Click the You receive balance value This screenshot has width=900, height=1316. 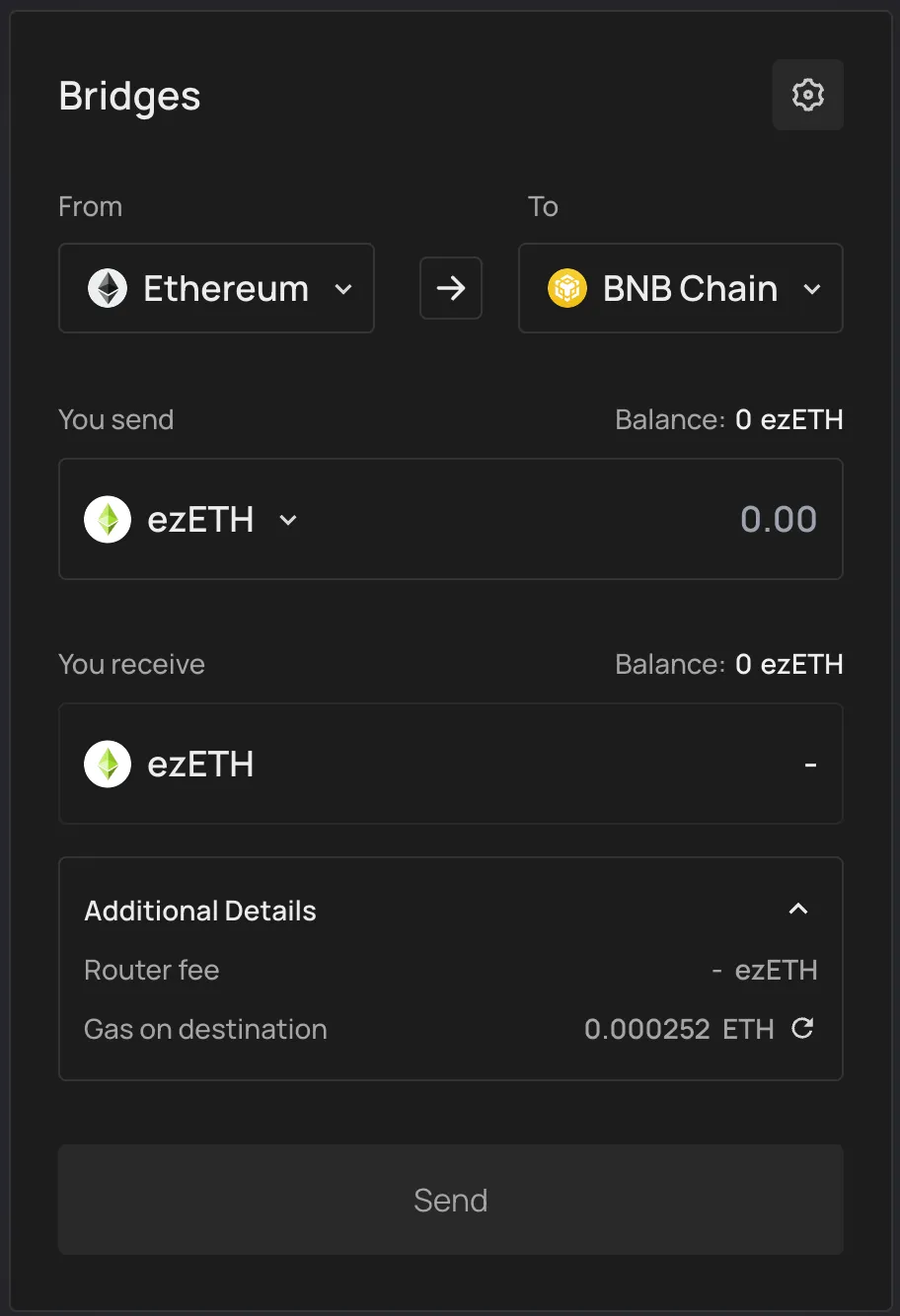(x=788, y=665)
